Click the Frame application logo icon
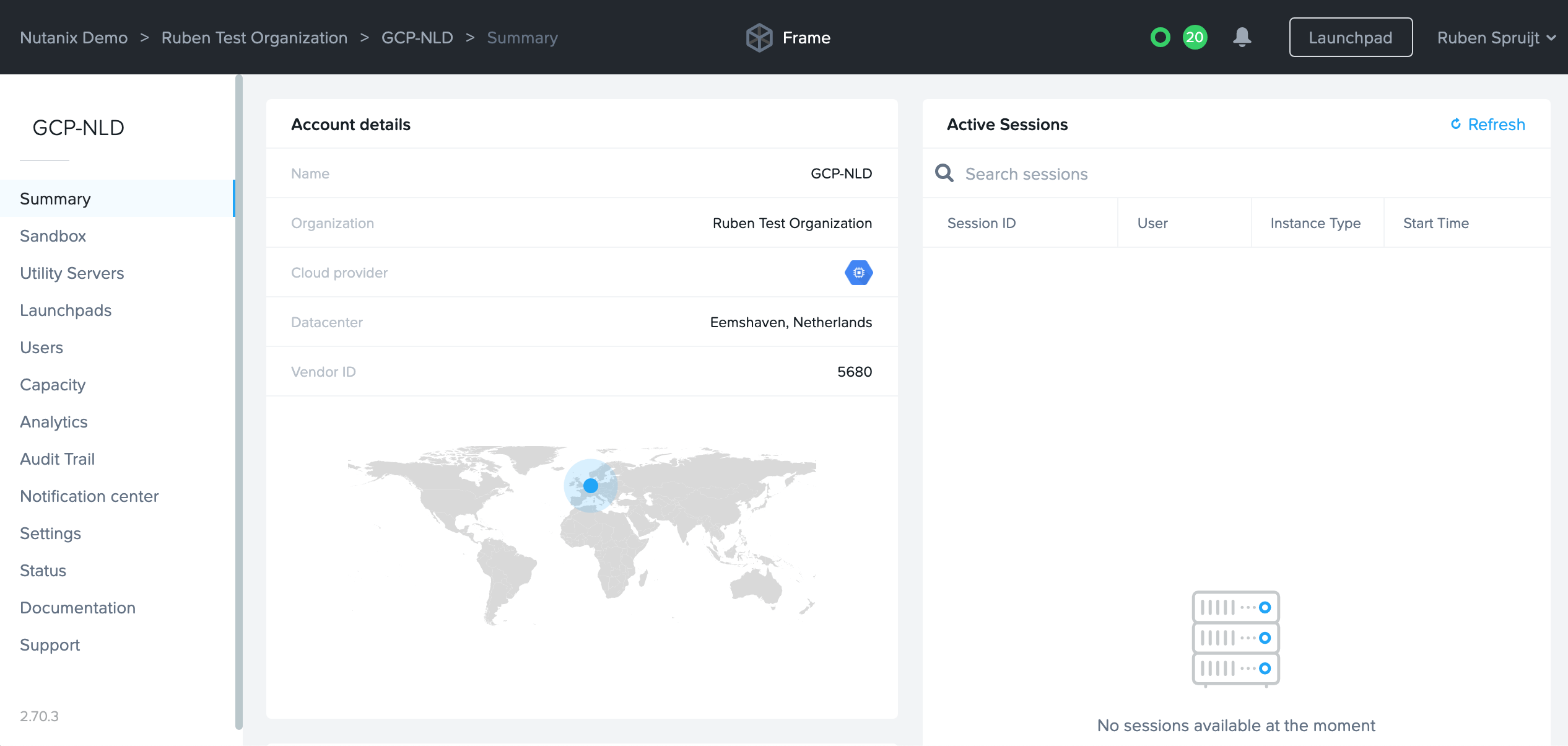Viewport: 1568px width, 746px height. coord(761,37)
